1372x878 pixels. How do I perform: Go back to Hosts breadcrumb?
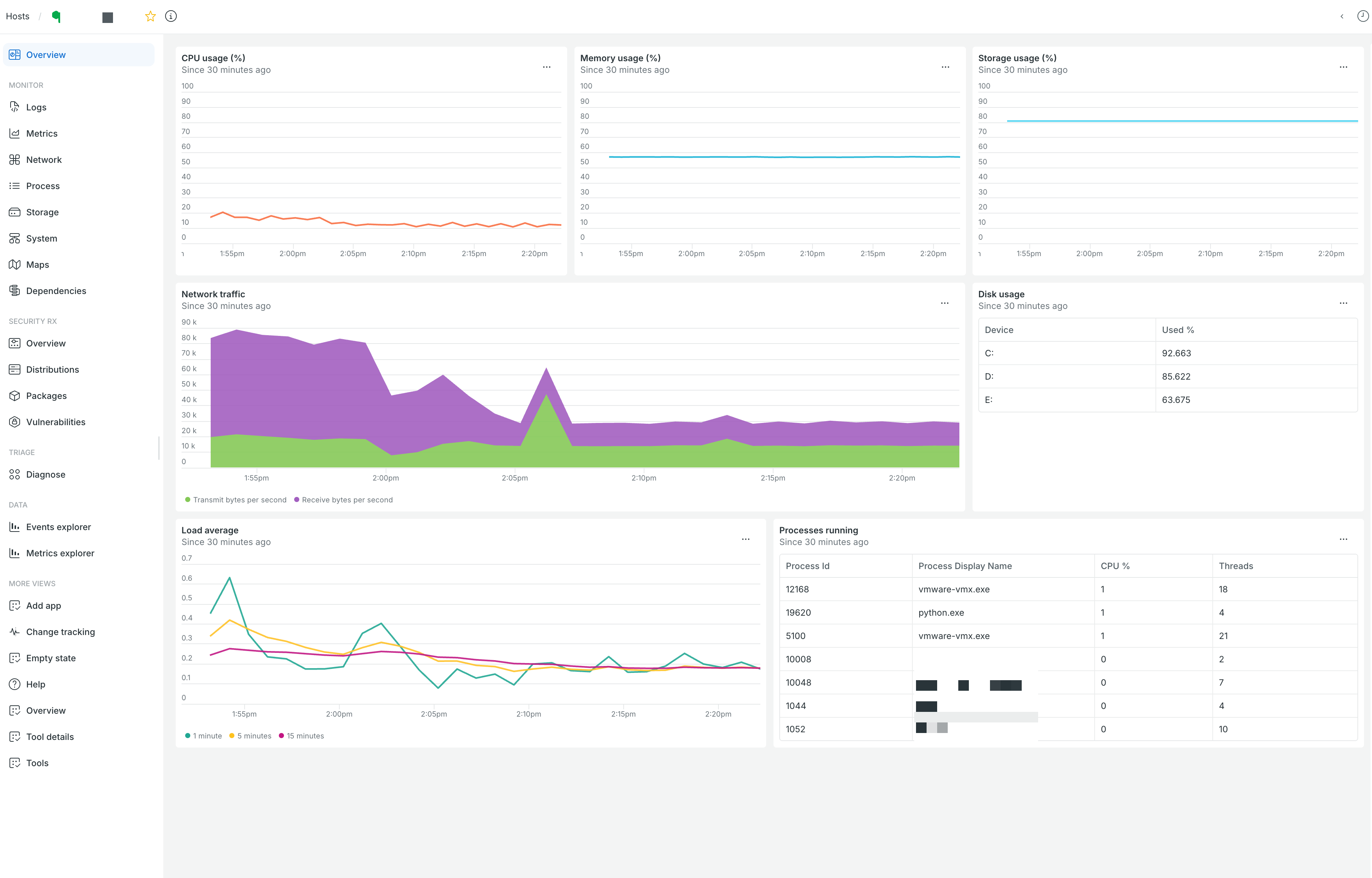[18, 16]
